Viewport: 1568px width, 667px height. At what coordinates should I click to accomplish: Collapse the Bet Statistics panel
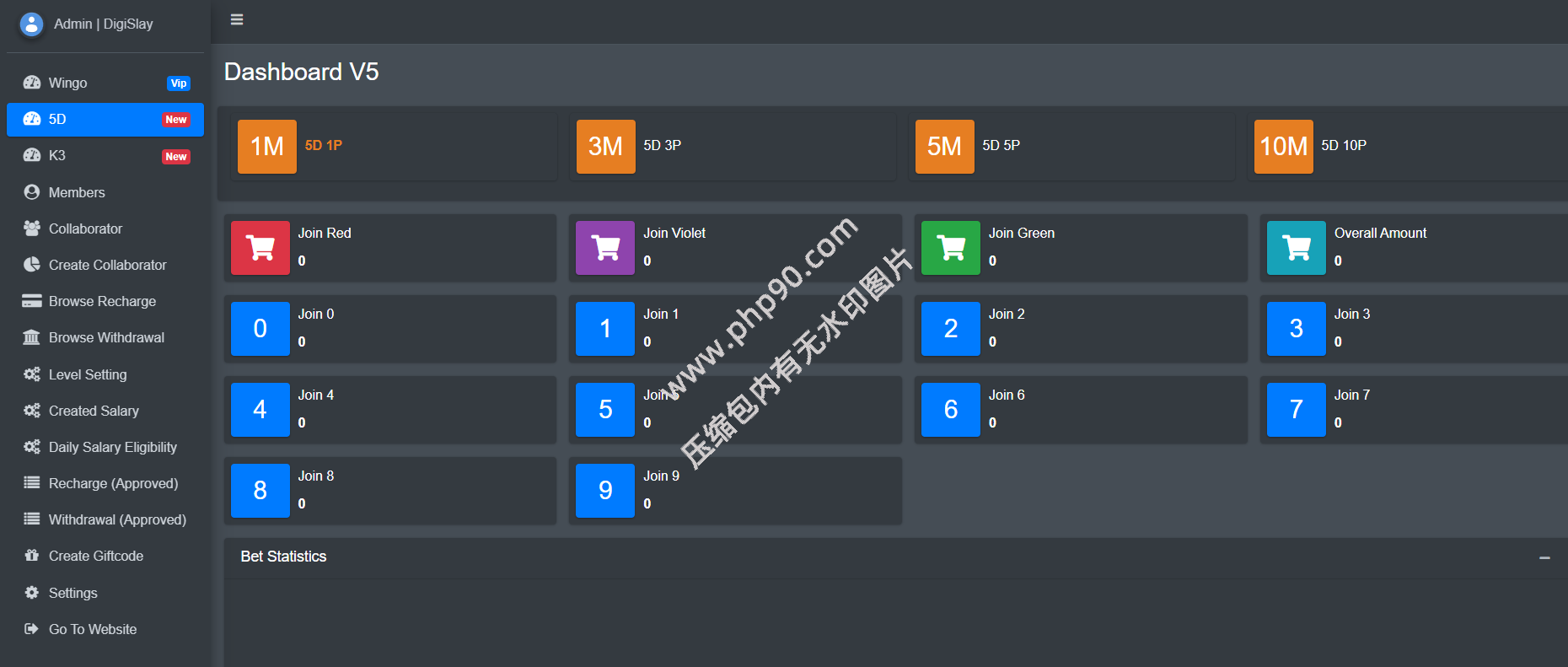[x=1544, y=557]
